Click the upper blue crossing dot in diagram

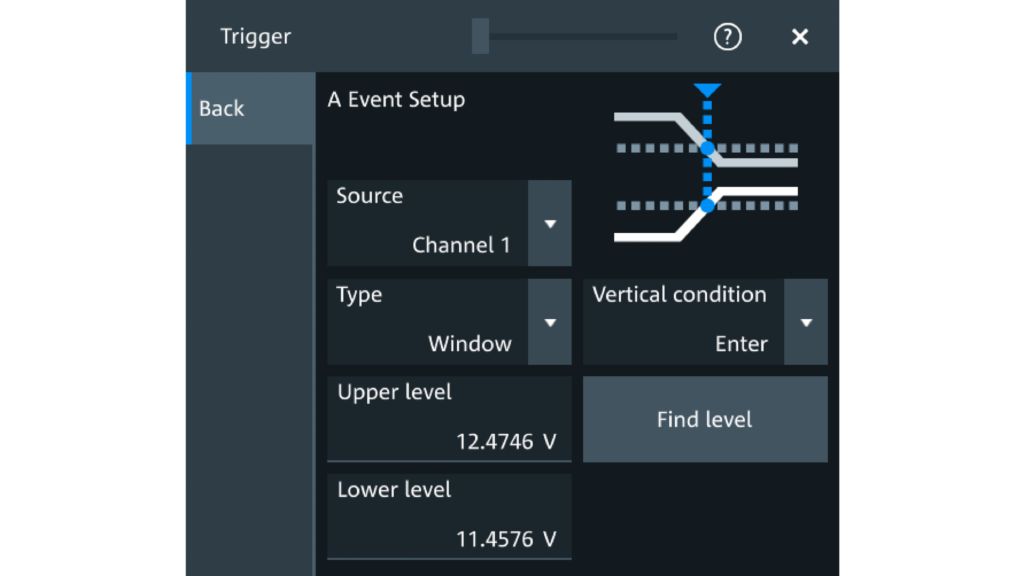click(x=708, y=148)
